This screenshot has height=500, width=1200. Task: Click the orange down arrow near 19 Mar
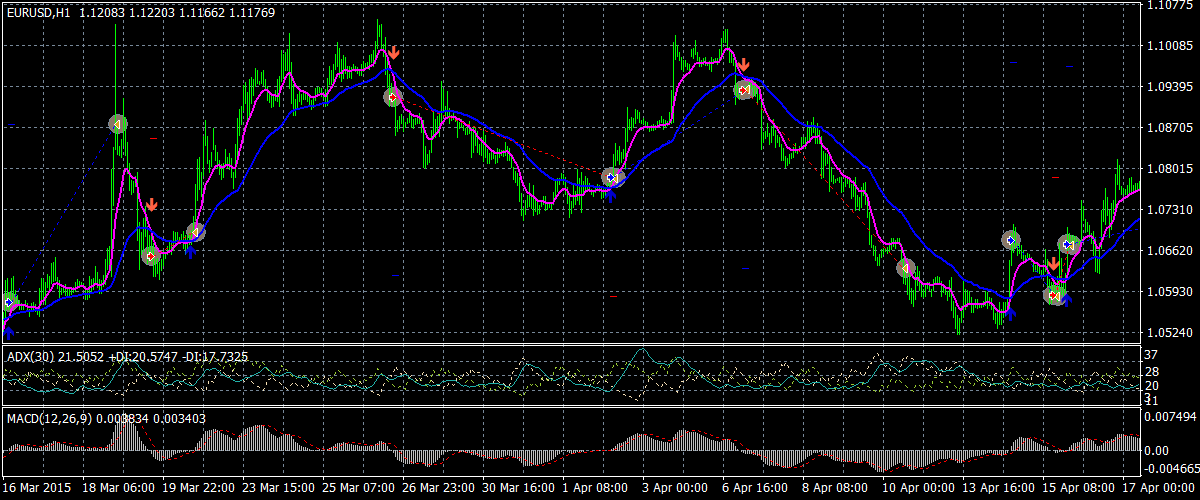tap(151, 205)
